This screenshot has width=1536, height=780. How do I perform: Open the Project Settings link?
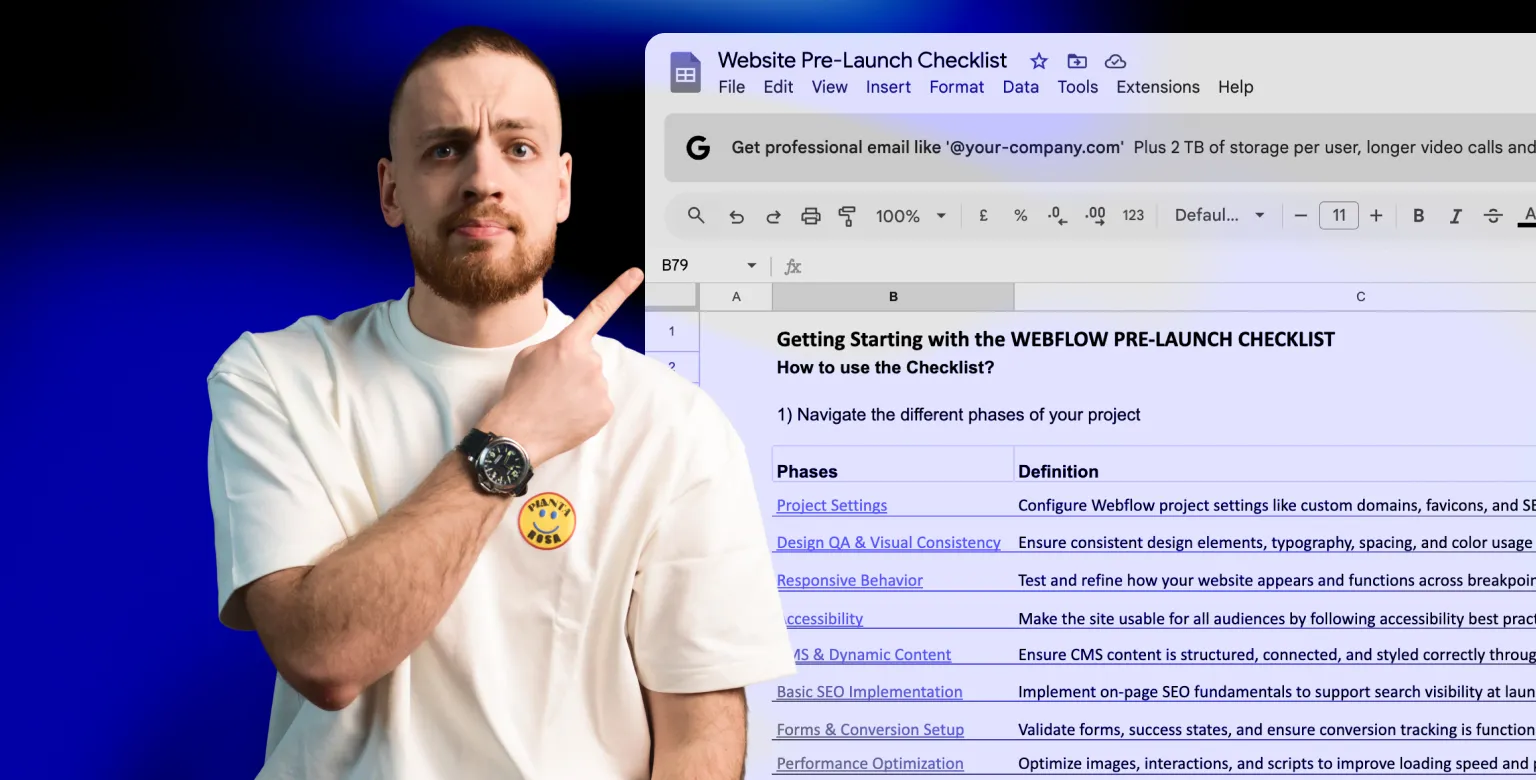point(832,505)
